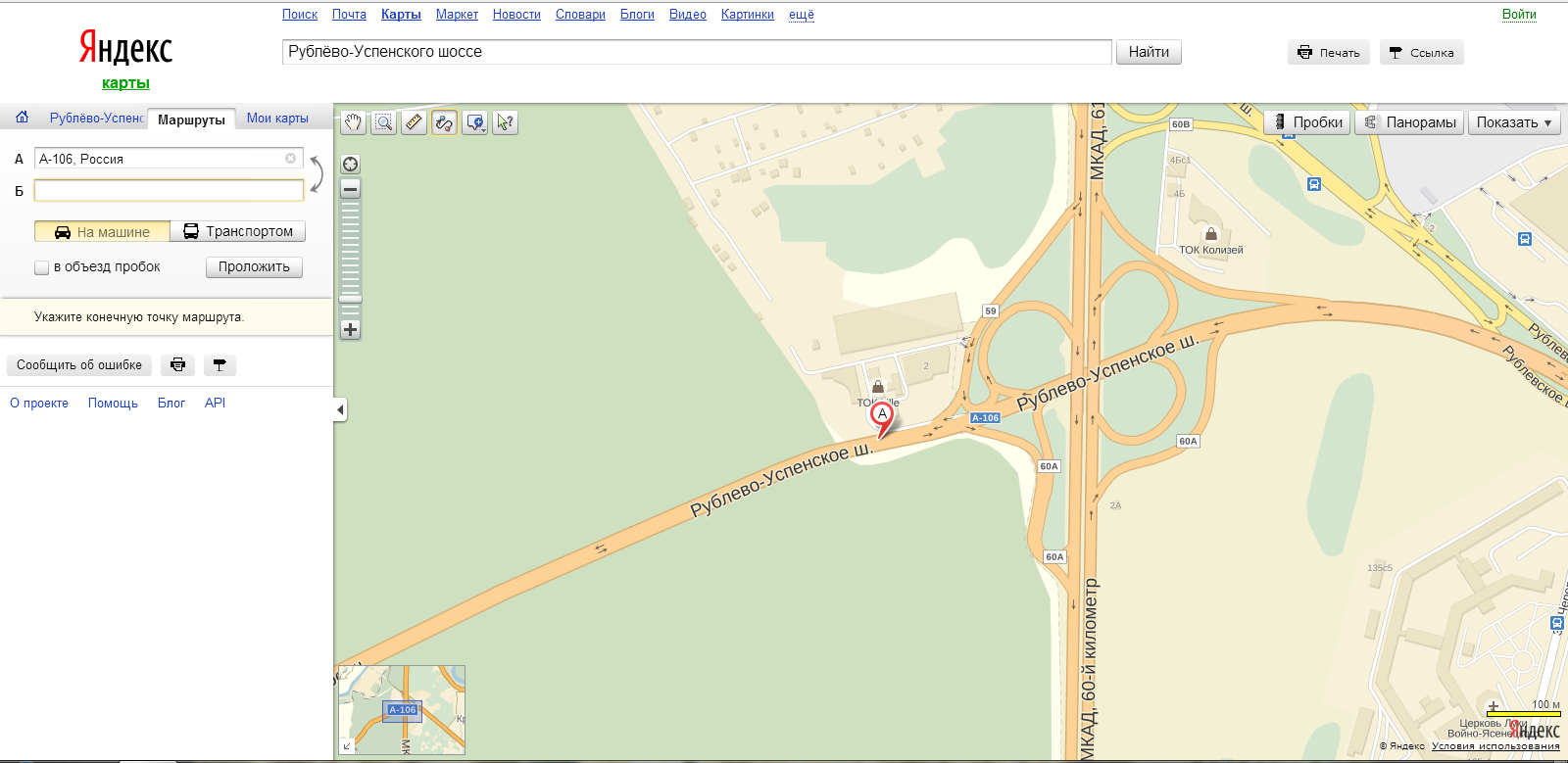Viewport: 1568px width, 763px height.
Task: Click the home icon in sidebar
Action: (22, 118)
